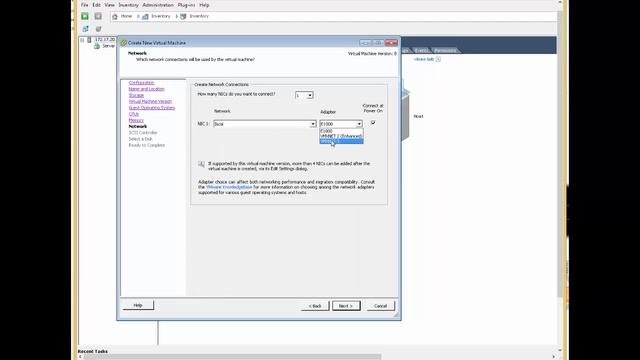The image size is (640, 360).
Task: Open the Plug-ins menu
Action: pos(186,5)
